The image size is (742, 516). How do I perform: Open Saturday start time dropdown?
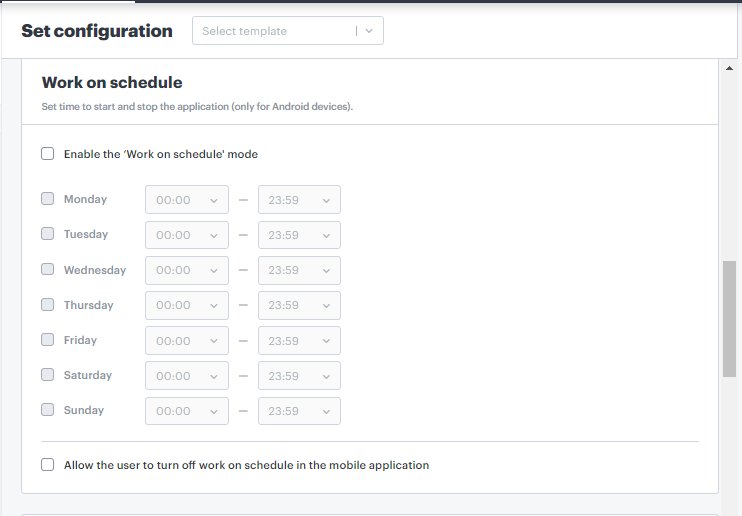coord(187,376)
